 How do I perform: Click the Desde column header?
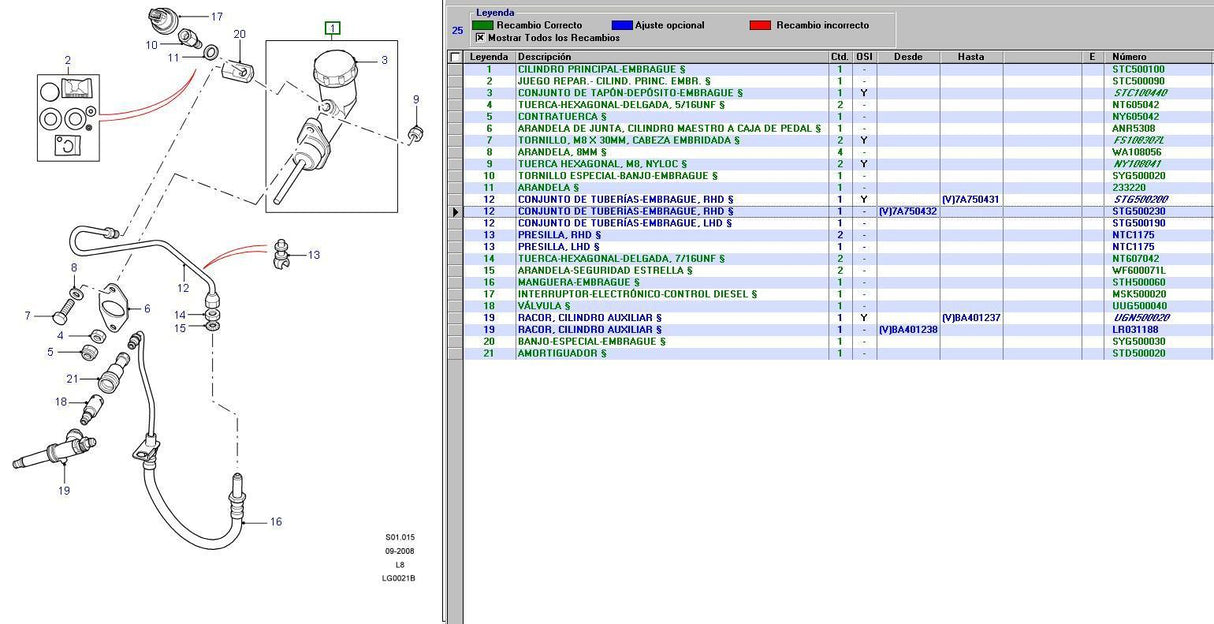coord(907,57)
